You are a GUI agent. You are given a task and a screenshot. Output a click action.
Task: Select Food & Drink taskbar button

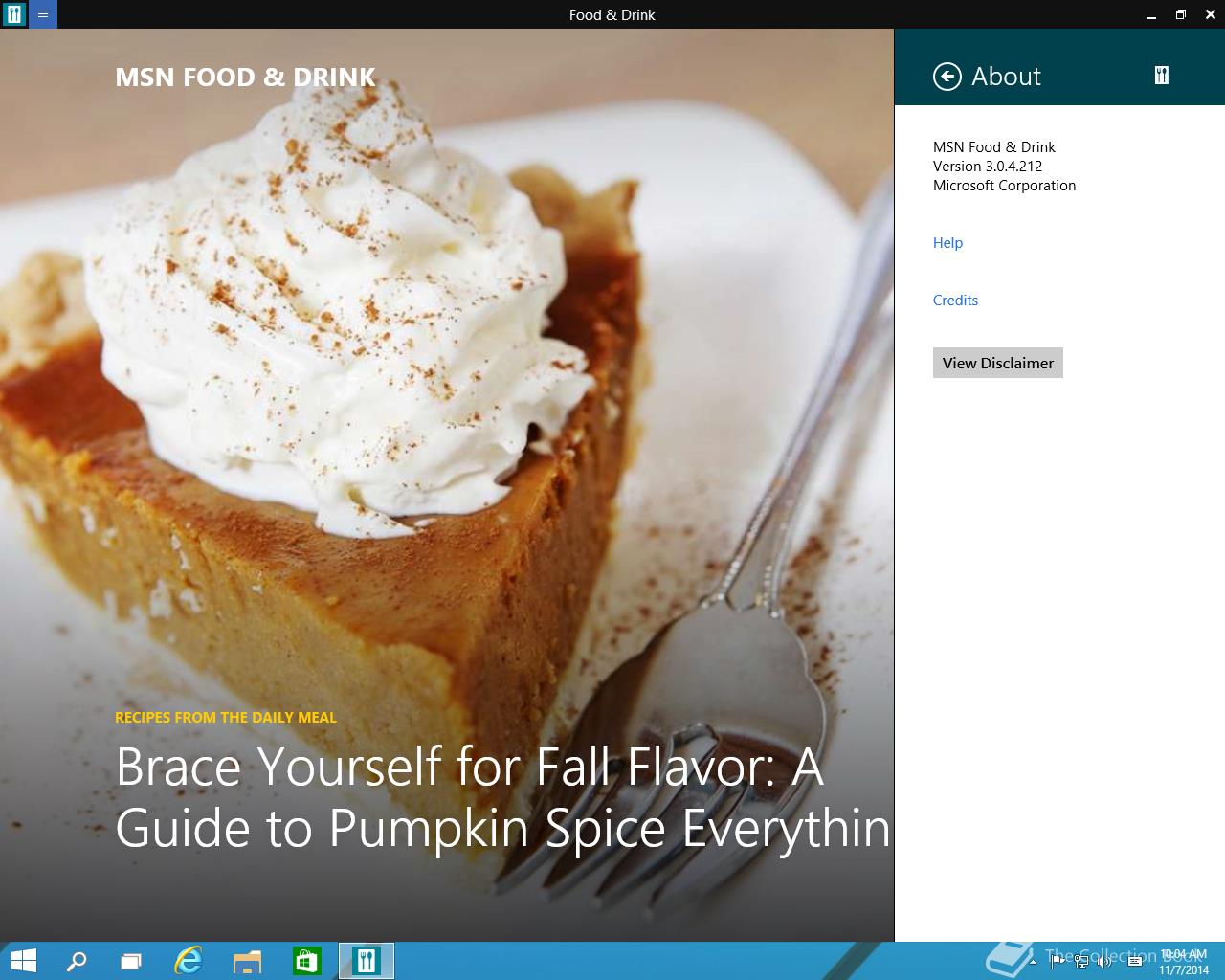coord(367,961)
